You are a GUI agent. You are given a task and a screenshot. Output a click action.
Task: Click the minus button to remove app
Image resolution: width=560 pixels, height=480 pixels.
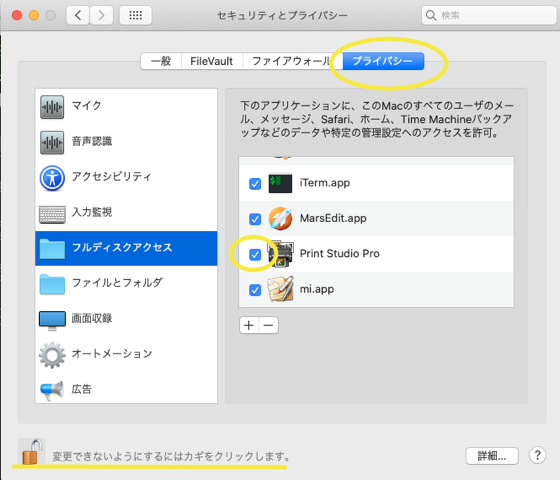[x=269, y=325]
